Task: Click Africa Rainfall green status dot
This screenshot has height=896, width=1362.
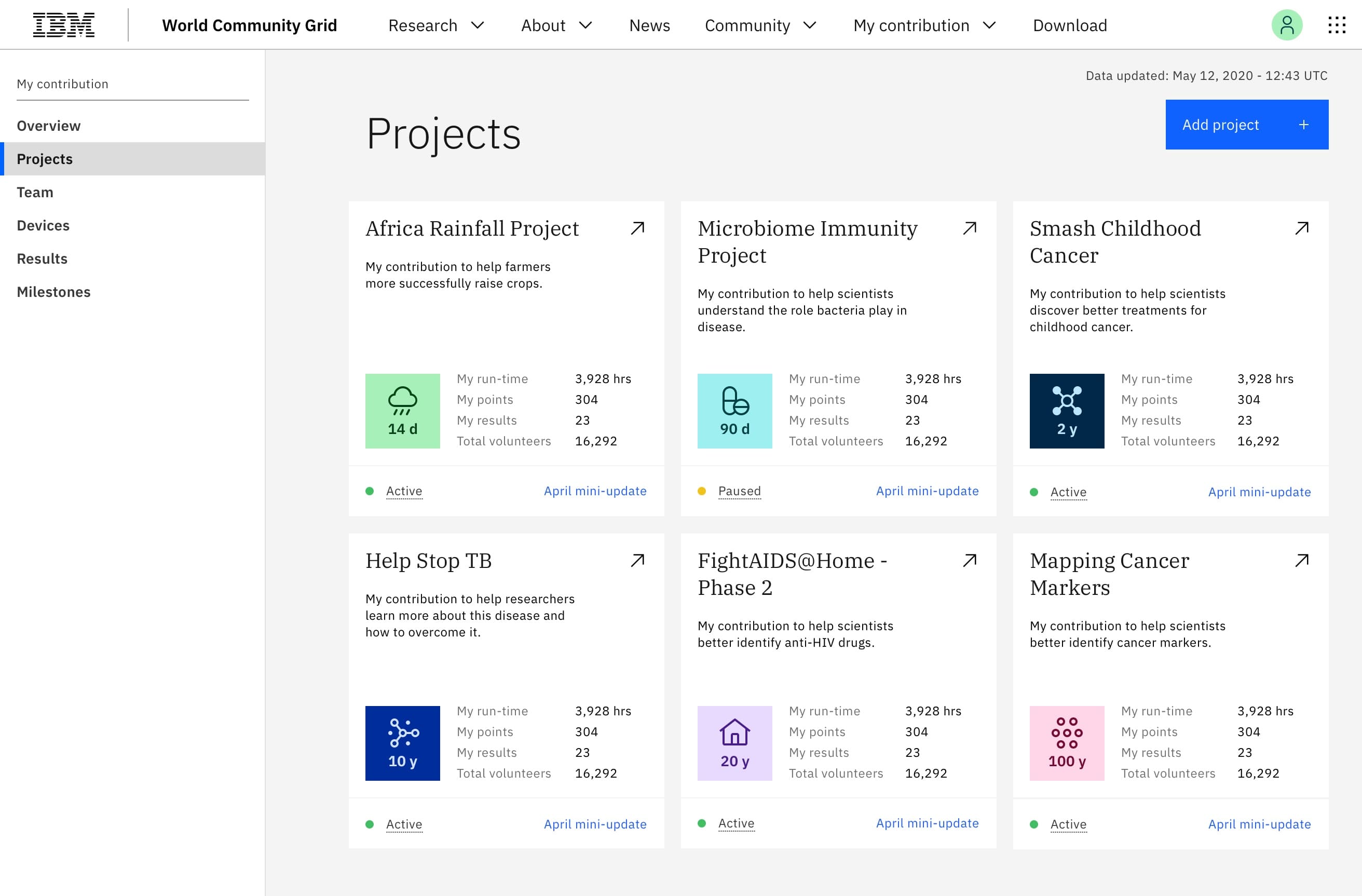Action: pyautogui.click(x=370, y=491)
